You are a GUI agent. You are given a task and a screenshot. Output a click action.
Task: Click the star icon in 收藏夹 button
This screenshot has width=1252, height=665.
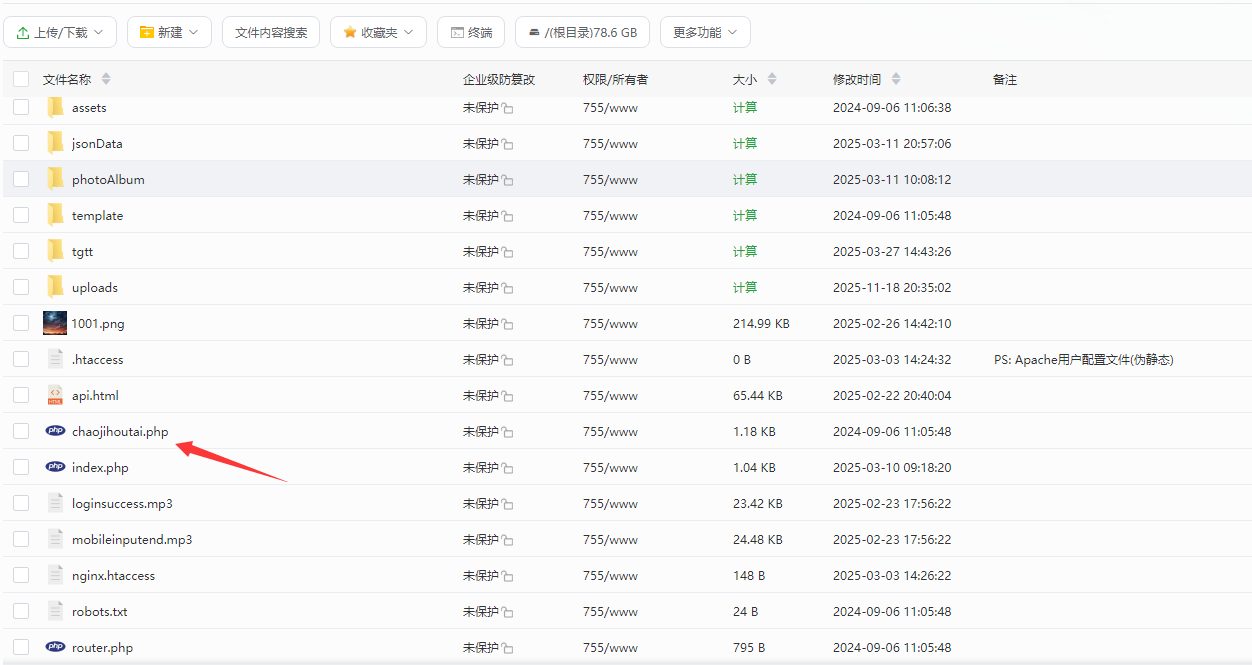pos(350,31)
